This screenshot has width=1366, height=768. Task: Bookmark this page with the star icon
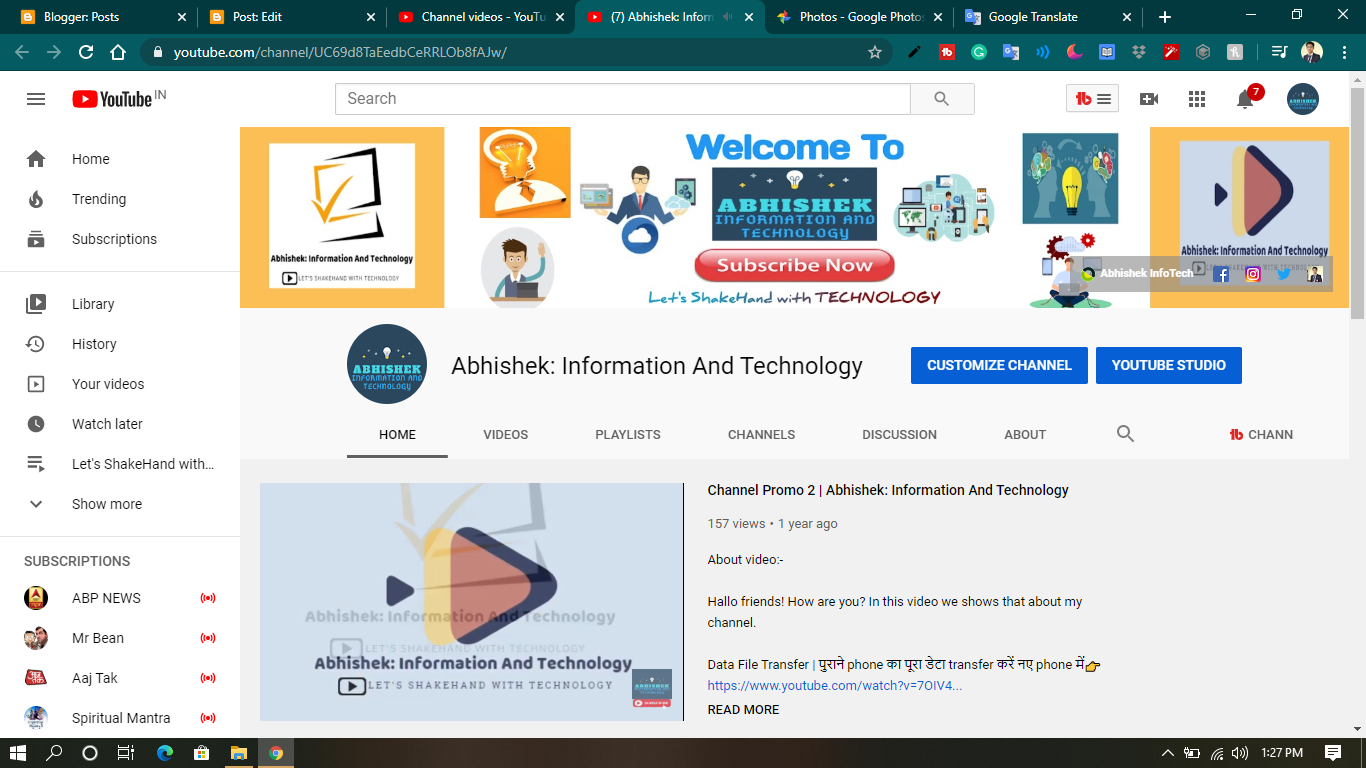point(875,52)
